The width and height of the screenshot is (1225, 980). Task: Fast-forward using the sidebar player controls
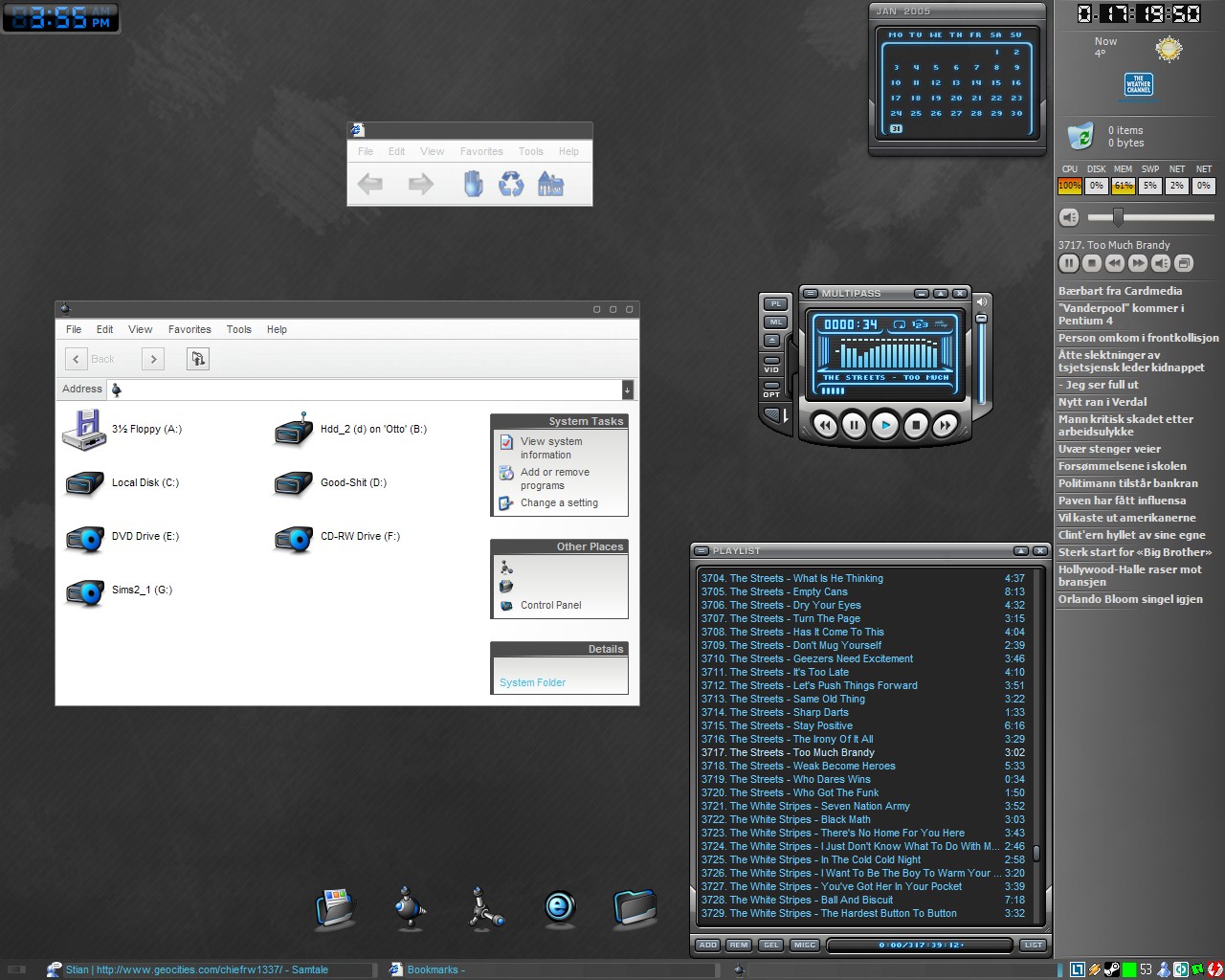pyautogui.click(x=1138, y=263)
